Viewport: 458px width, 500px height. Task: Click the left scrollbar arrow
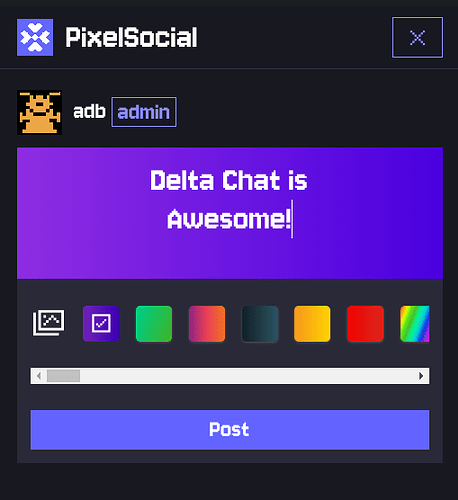39,376
